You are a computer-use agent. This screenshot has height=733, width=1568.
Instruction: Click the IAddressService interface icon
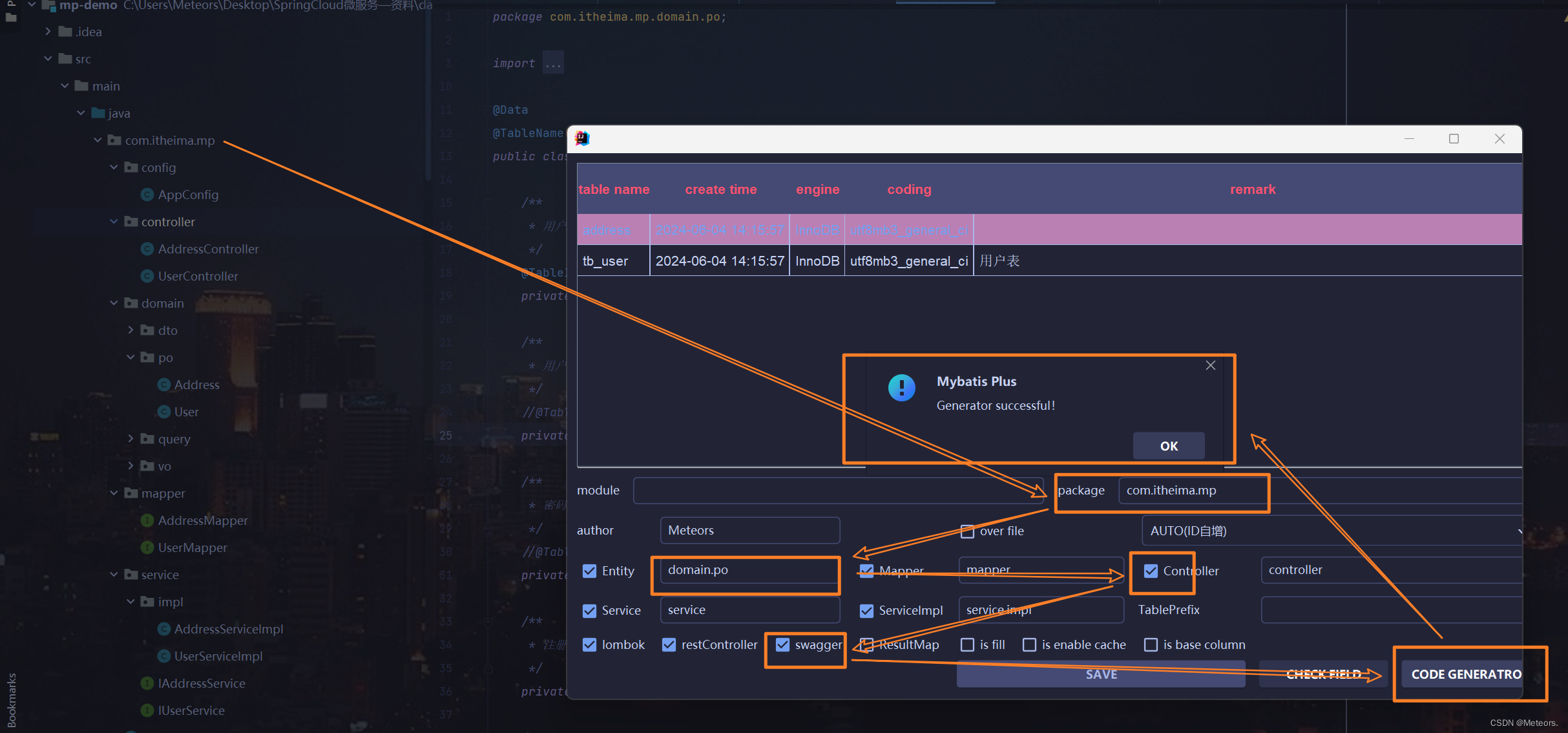pyautogui.click(x=147, y=683)
